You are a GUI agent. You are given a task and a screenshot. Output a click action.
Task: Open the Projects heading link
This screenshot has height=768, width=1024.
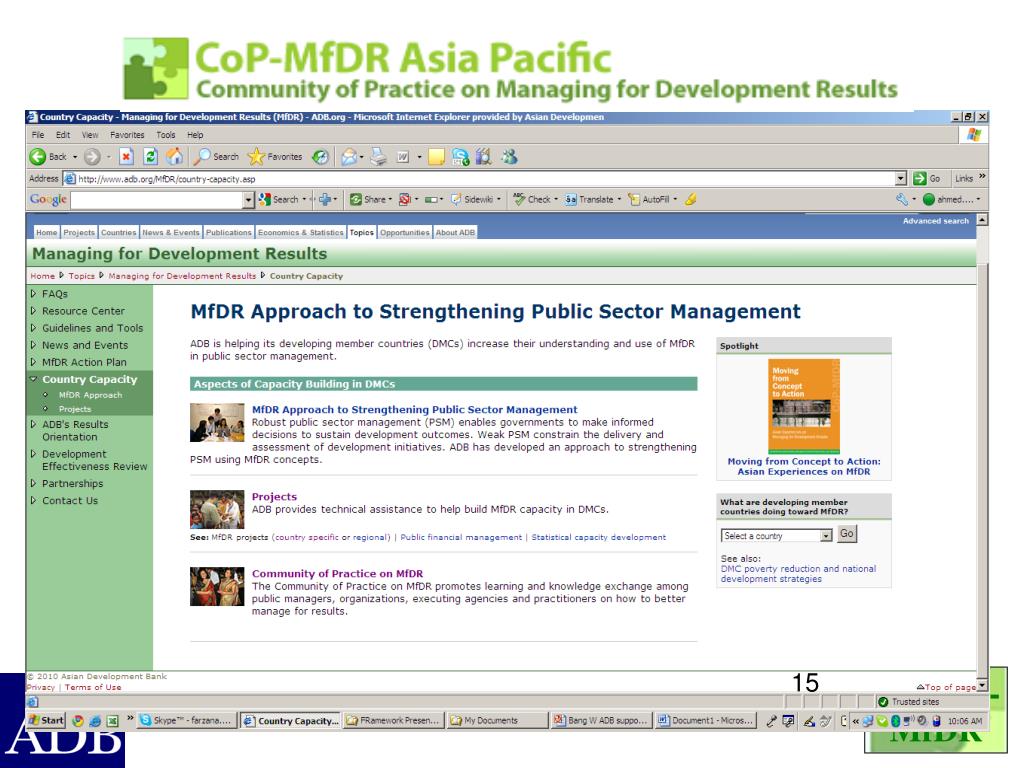click(274, 496)
